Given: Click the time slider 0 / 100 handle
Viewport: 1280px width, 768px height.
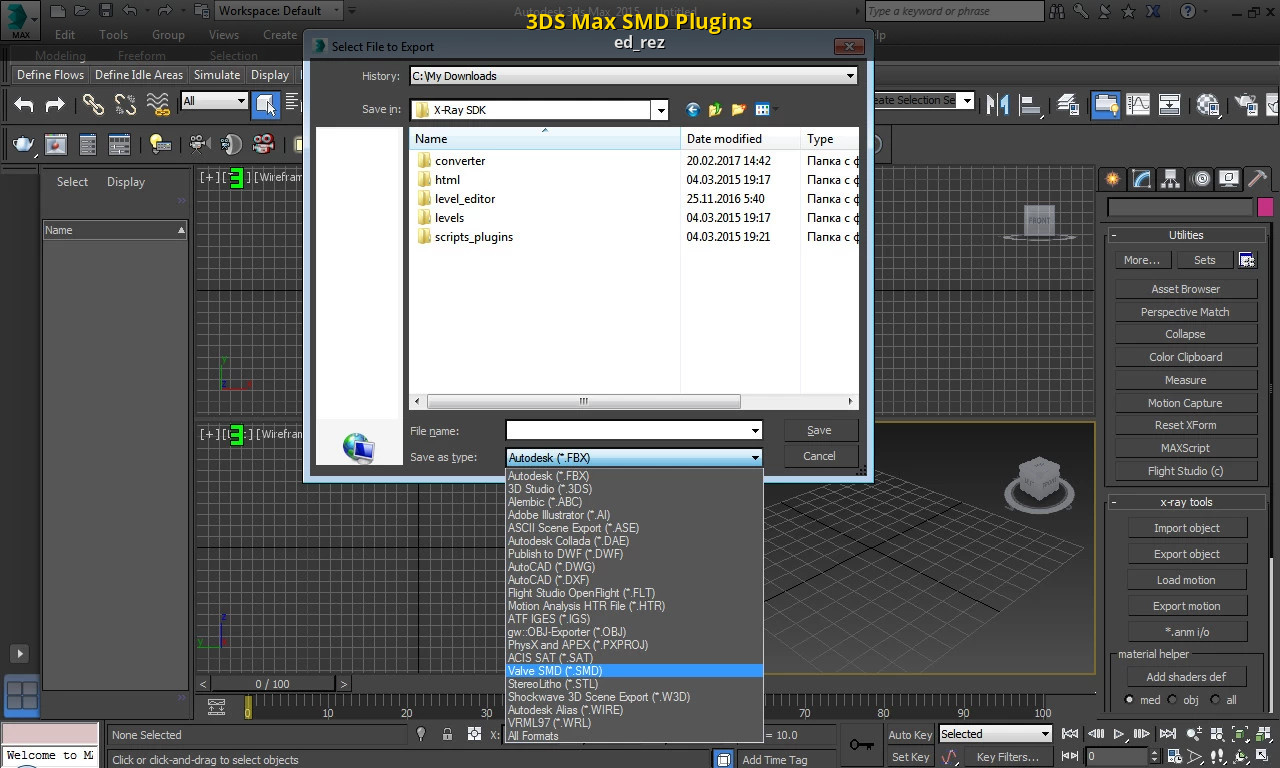Looking at the screenshot, I should pos(272,684).
